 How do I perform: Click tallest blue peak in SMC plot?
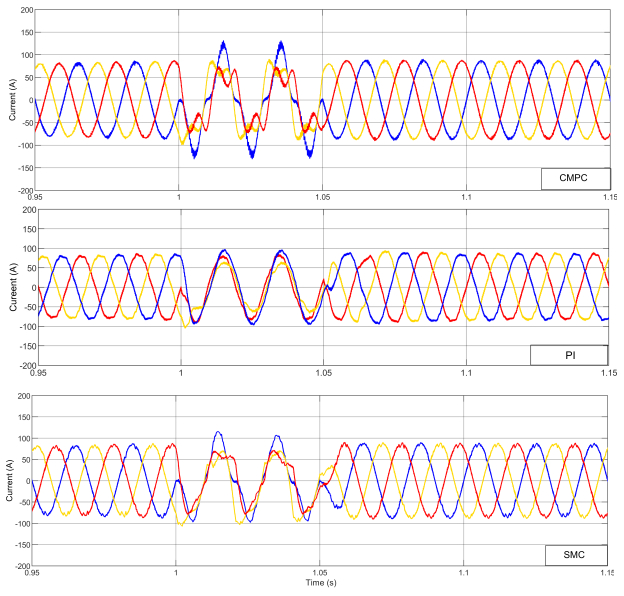click(x=218, y=433)
